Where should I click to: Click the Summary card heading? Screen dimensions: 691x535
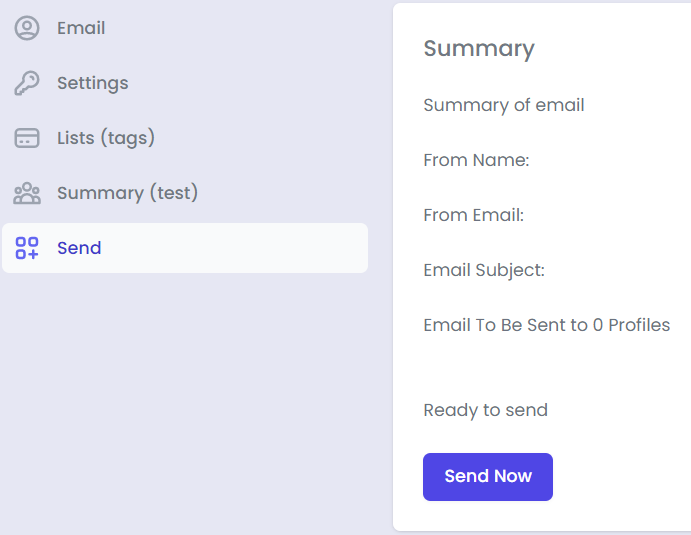click(479, 48)
